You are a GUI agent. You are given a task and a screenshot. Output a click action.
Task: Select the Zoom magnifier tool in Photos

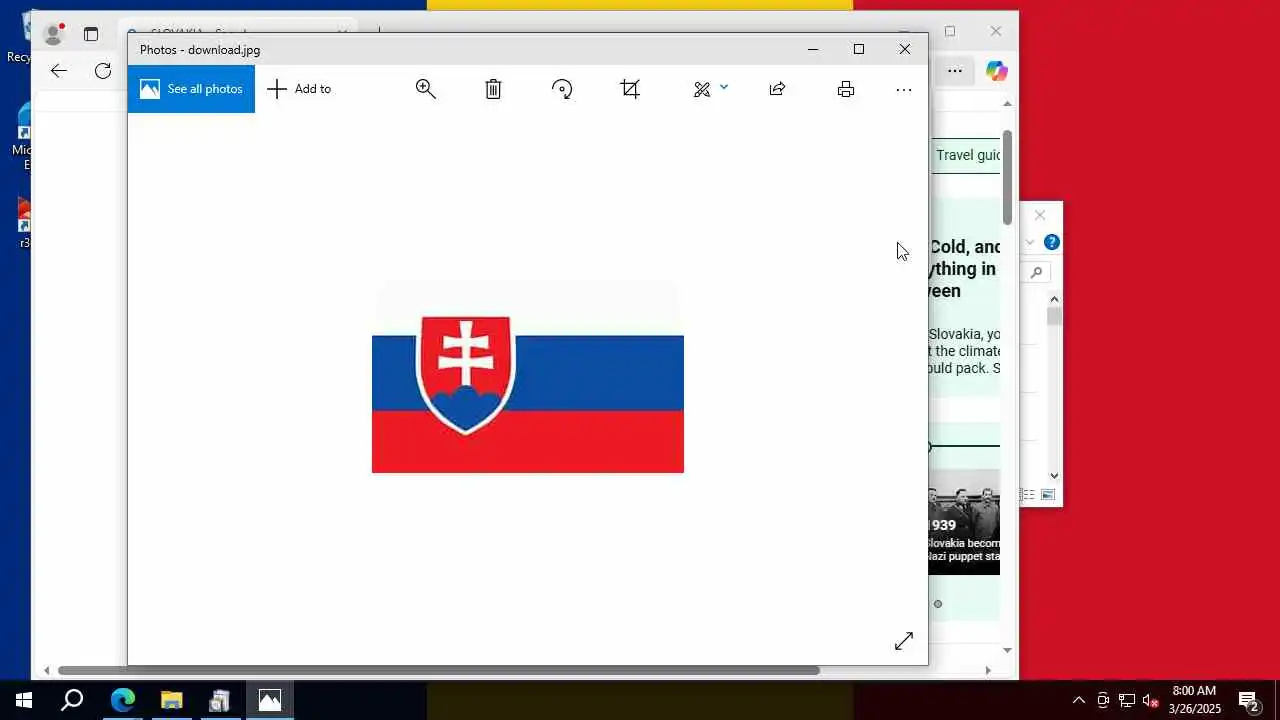(x=426, y=89)
